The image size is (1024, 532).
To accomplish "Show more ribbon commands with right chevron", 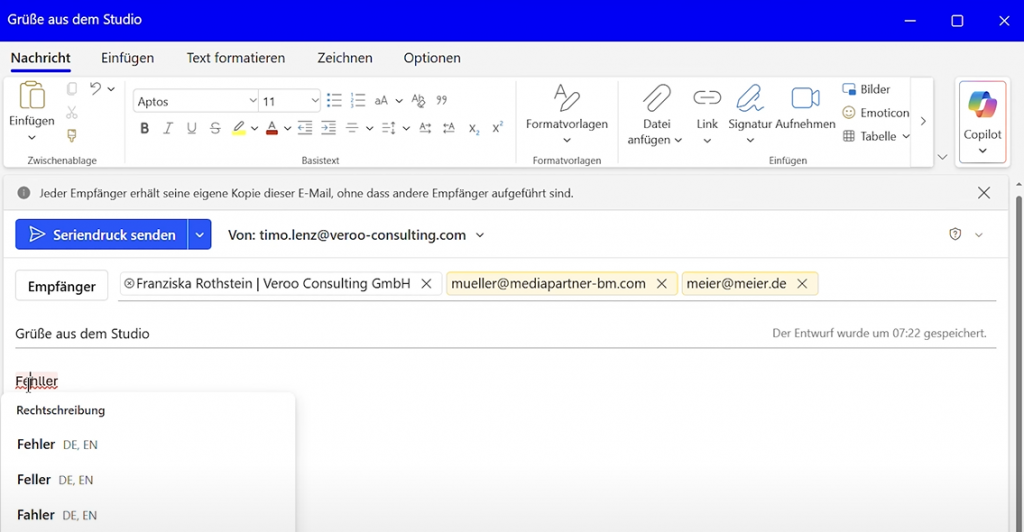I will click(923, 121).
